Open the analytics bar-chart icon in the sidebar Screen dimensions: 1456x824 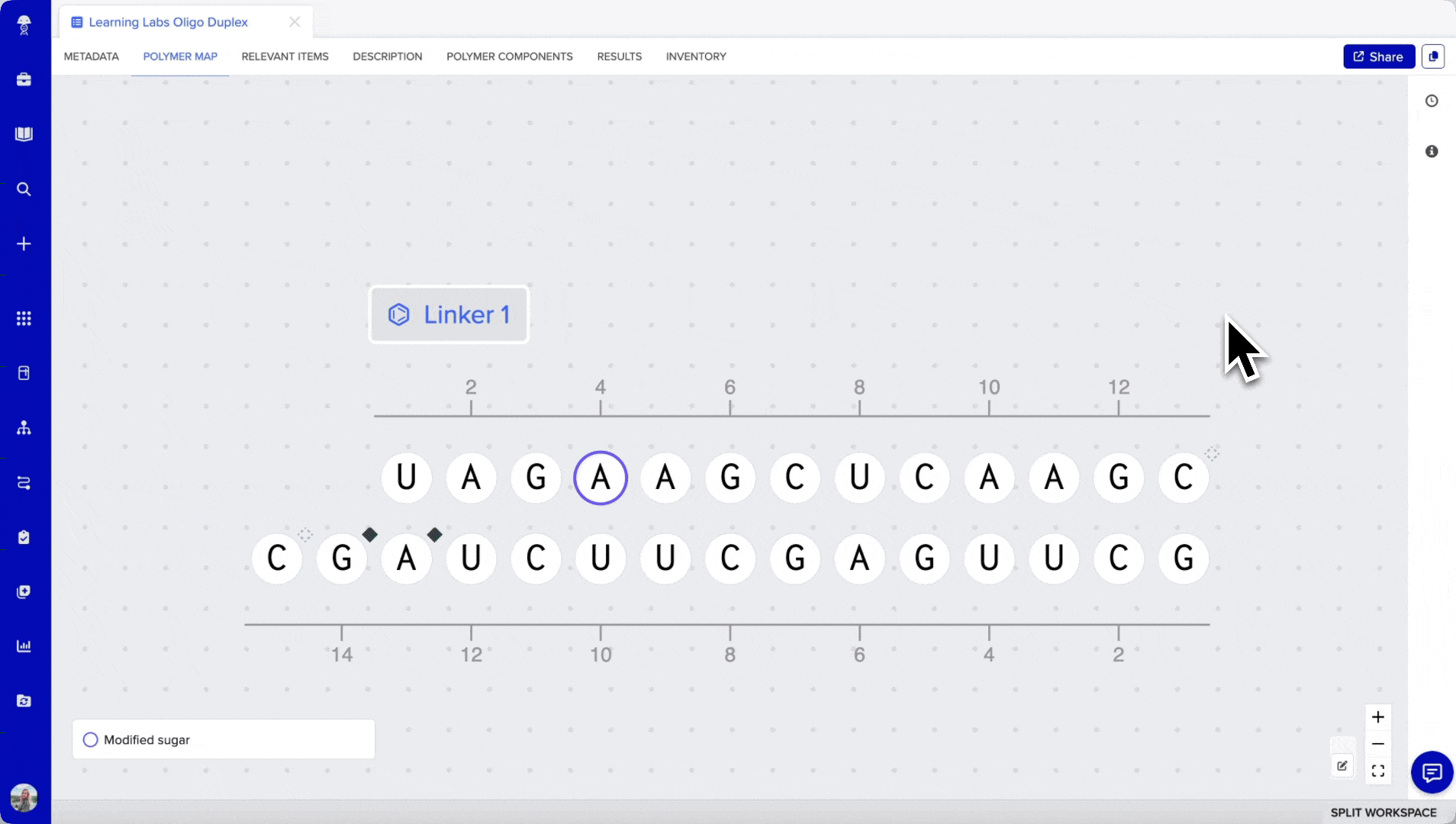tap(24, 646)
